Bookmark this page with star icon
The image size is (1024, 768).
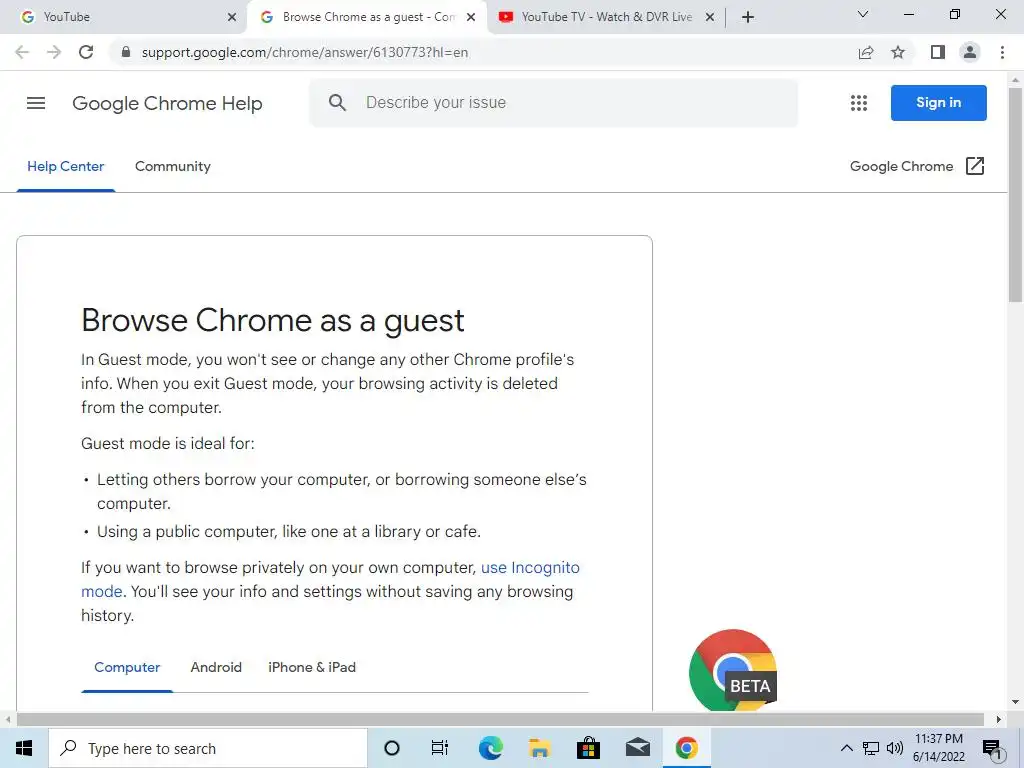pos(898,52)
